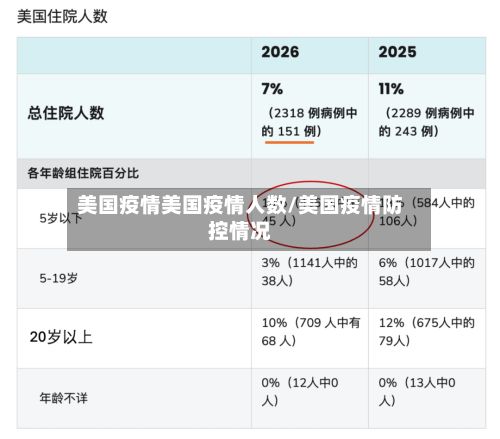500x439 pixels.
Task: Click the 7% value under 2026
Action: coord(272,89)
